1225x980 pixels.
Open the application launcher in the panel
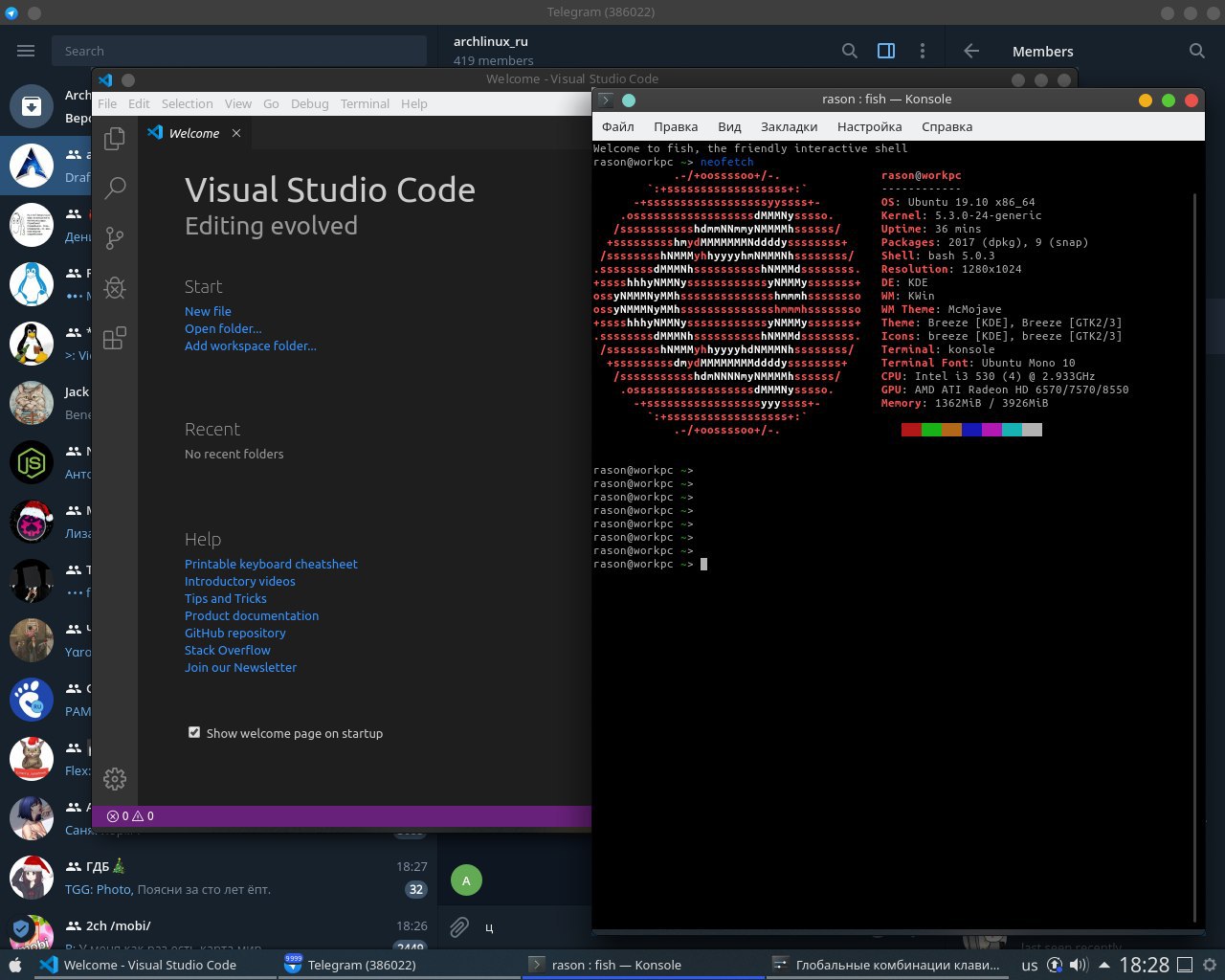pos(14,966)
